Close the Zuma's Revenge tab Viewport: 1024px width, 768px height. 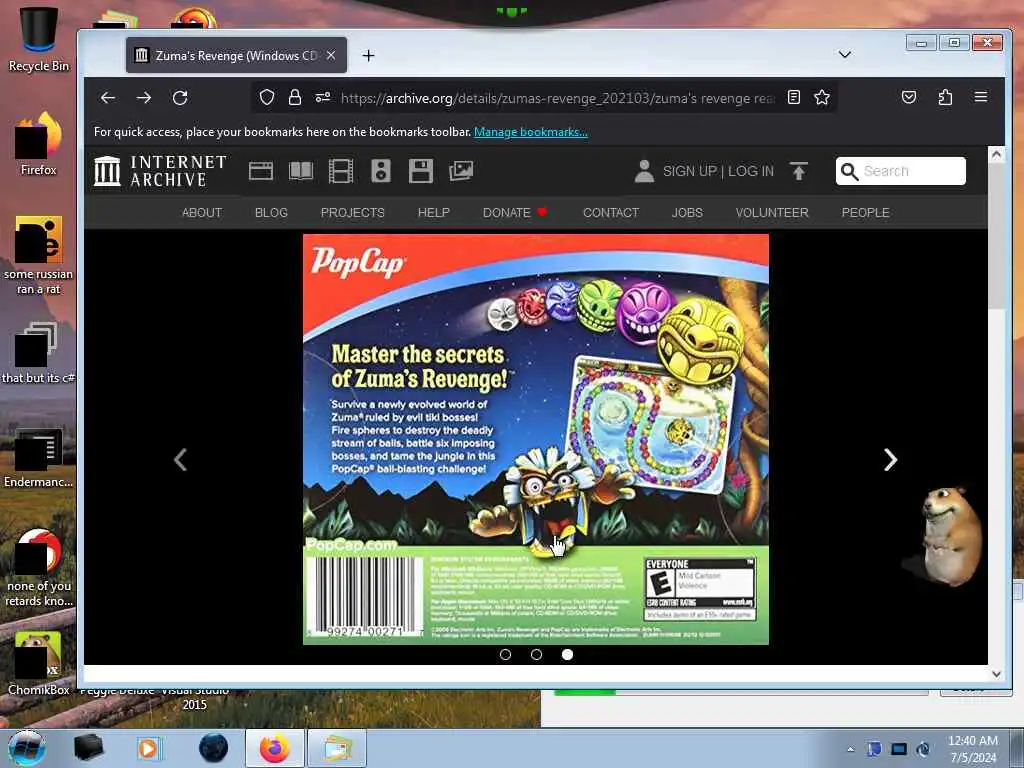[x=331, y=56]
